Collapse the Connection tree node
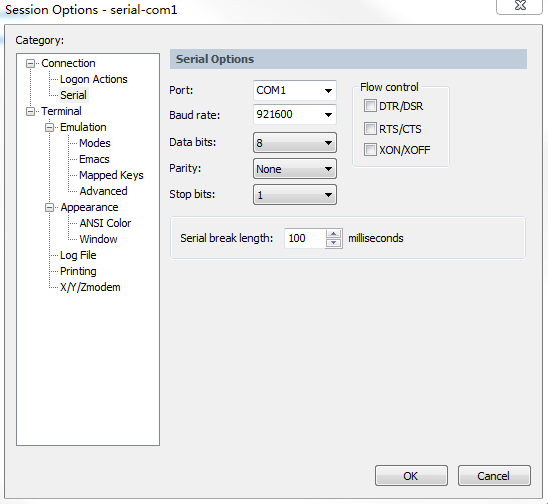Viewport: 548px width, 504px height. pyautogui.click(x=30, y=64)
